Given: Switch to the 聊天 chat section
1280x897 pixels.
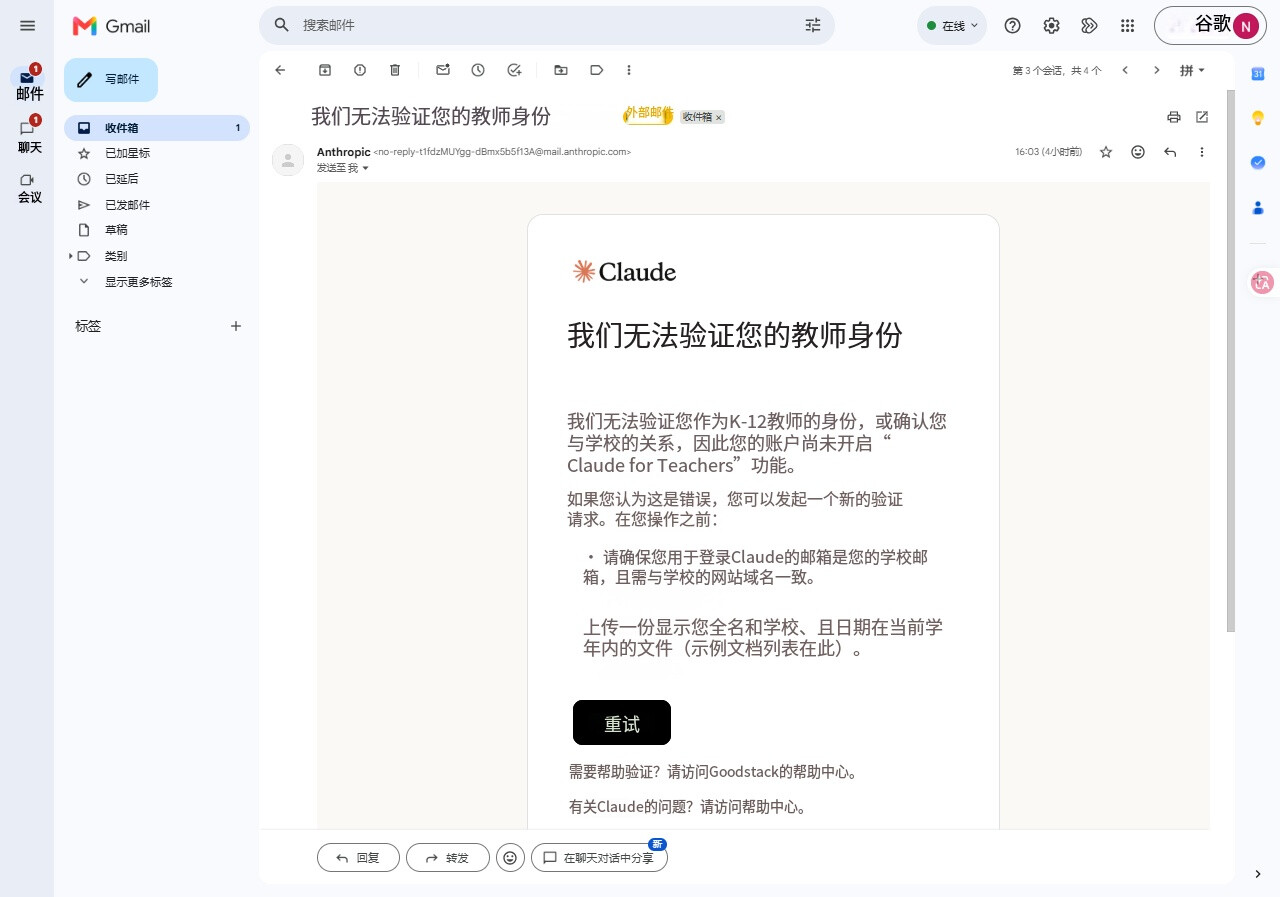Looking at the screenshot, I should pos(28,137).
